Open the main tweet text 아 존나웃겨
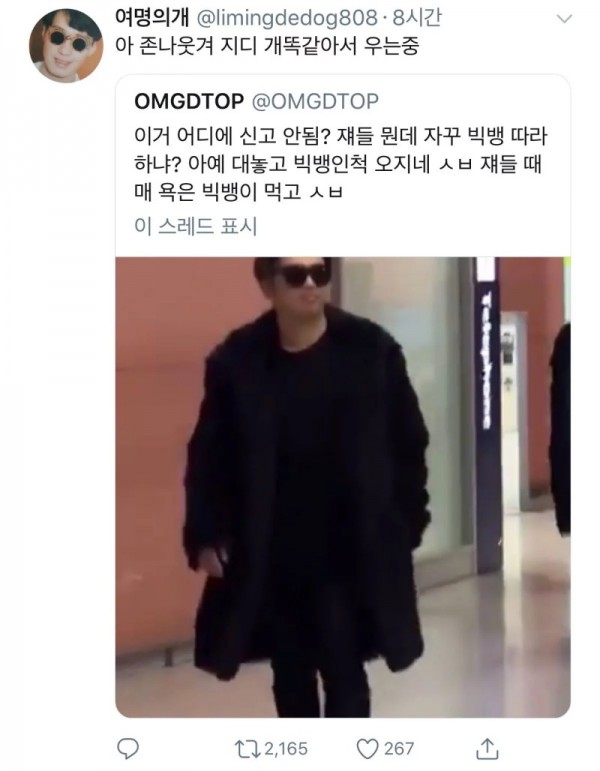 click(267, 47)
